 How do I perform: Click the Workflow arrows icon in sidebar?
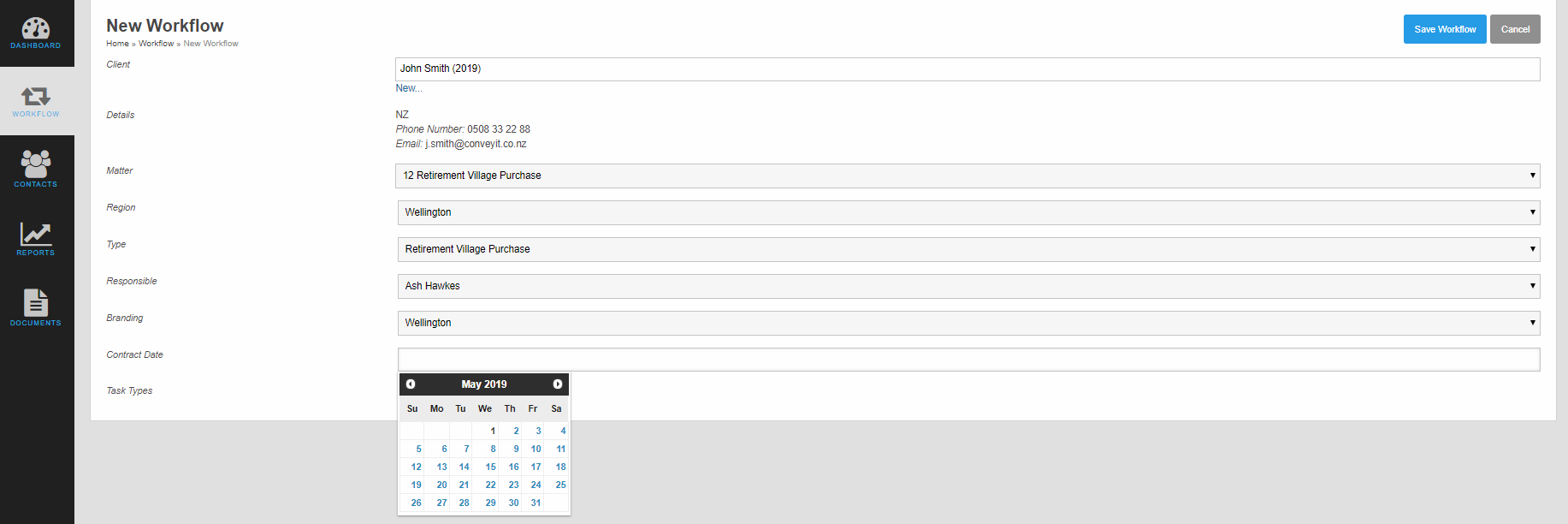[36, 97]
